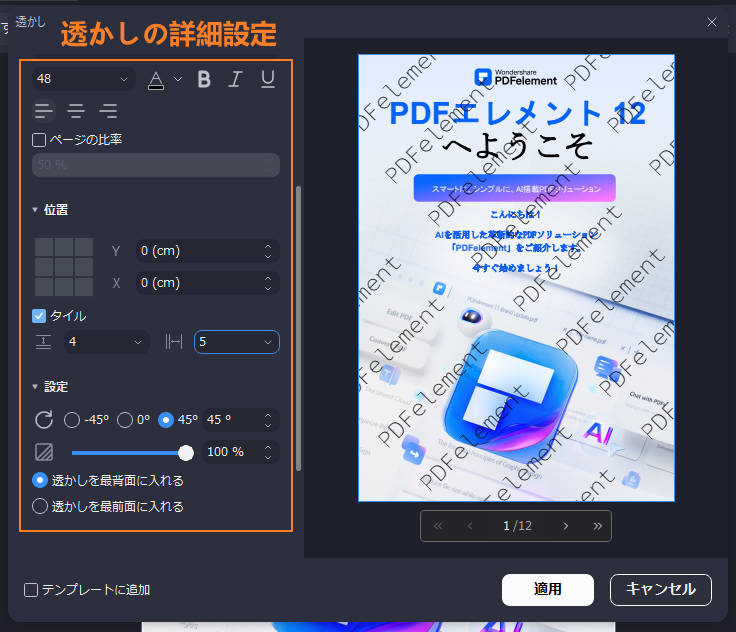Go to next preview page

coord(566,526)
